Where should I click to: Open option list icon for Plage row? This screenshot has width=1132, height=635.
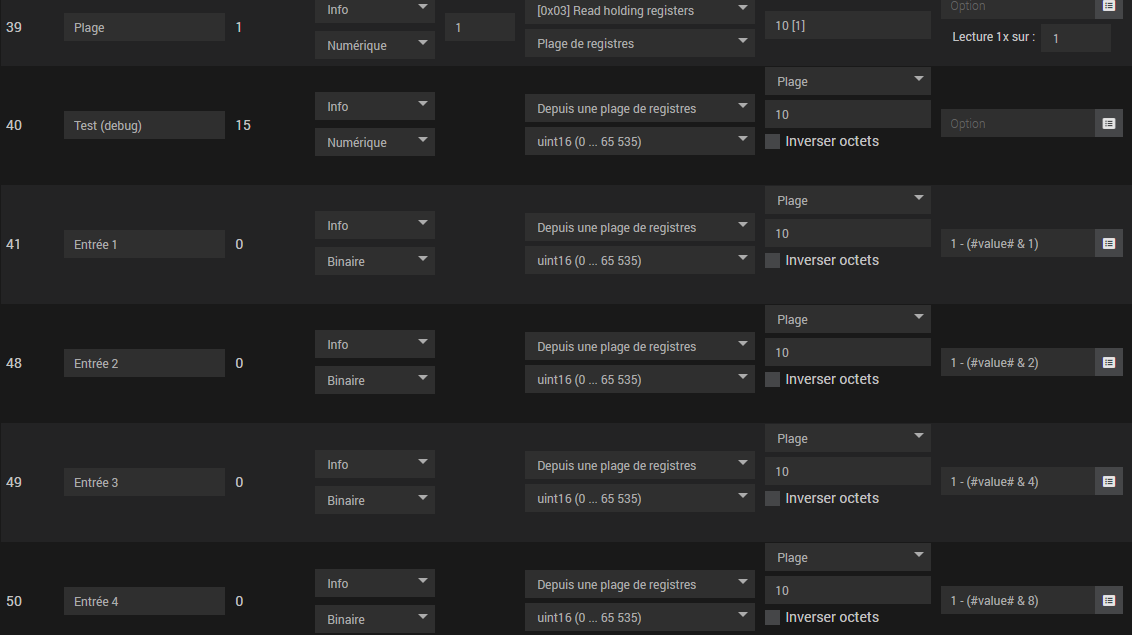(x=1108, y=6)
